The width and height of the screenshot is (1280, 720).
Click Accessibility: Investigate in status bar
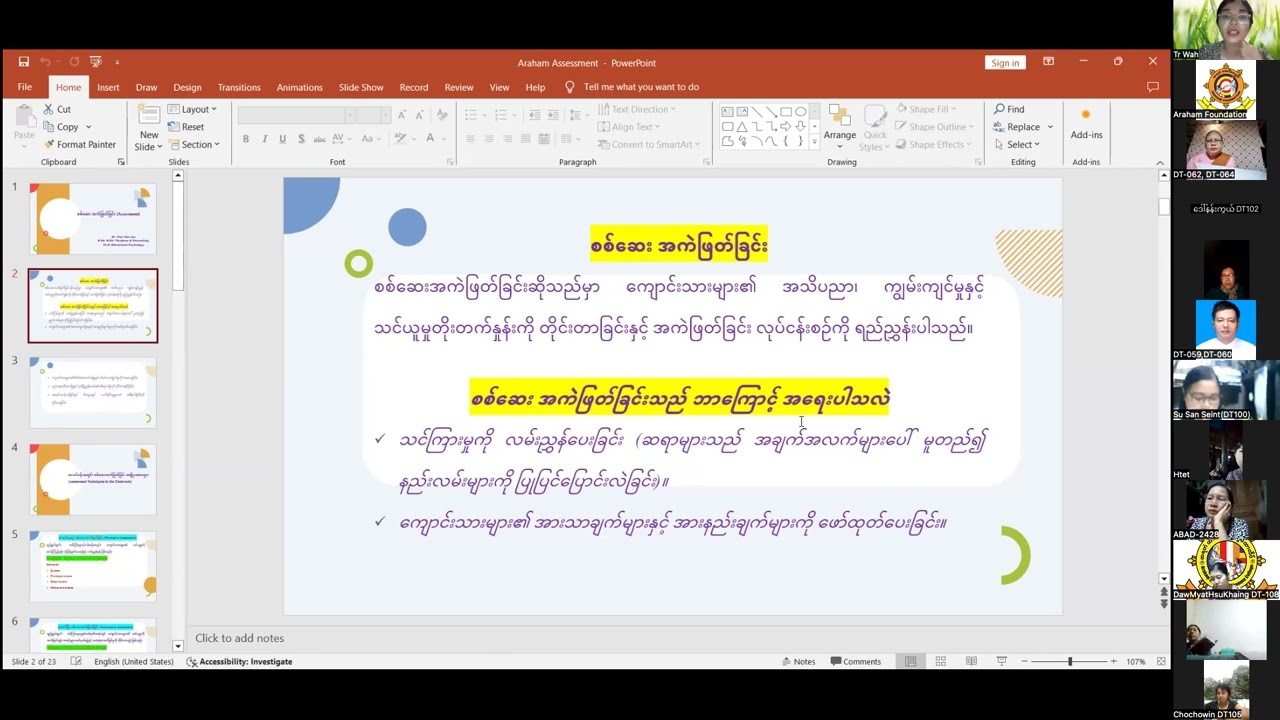point(239,661)
